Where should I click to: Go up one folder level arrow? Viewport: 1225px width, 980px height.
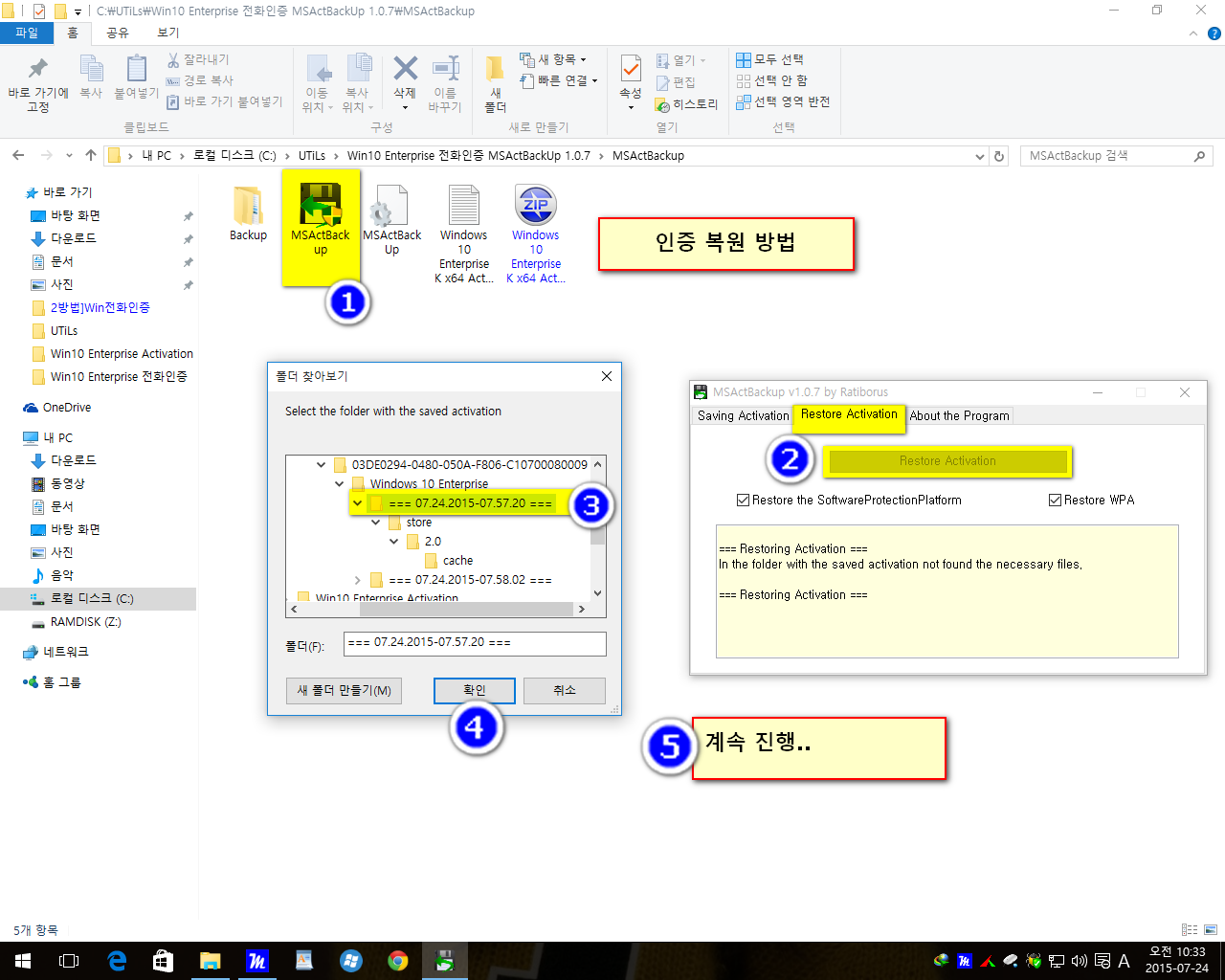coord(91,155)
